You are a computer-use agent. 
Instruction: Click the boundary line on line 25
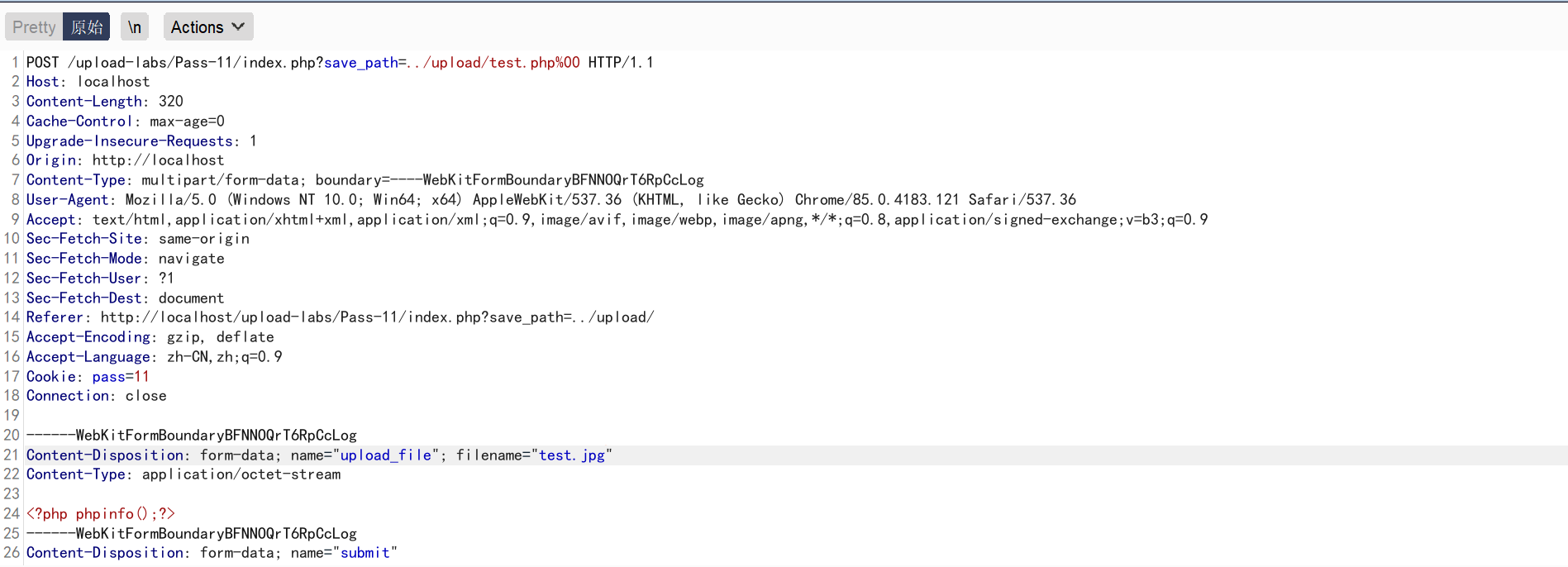pos(191,534)
